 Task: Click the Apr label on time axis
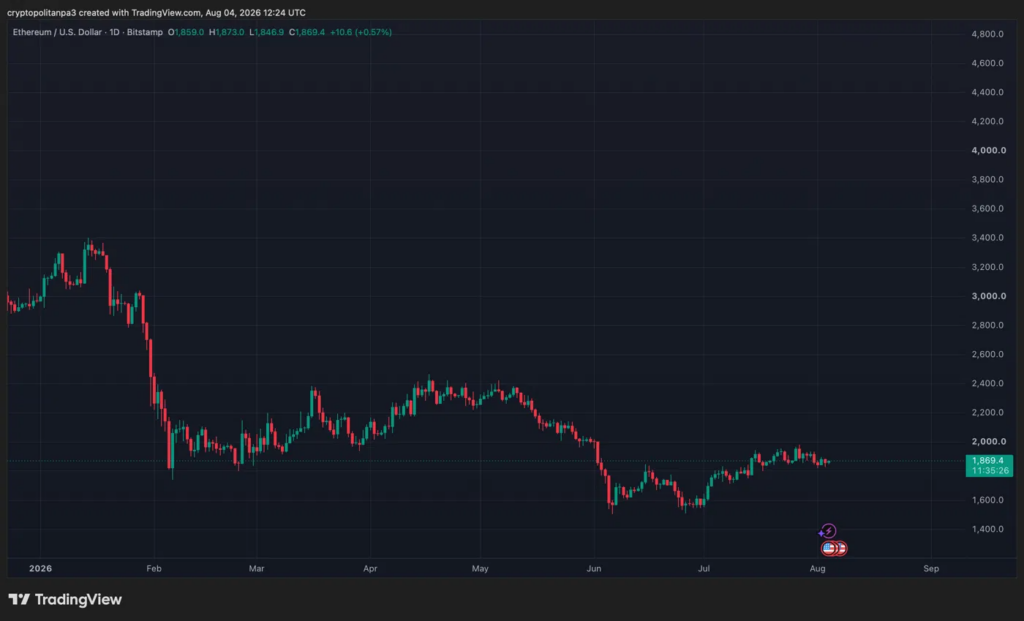coord(370,569)
